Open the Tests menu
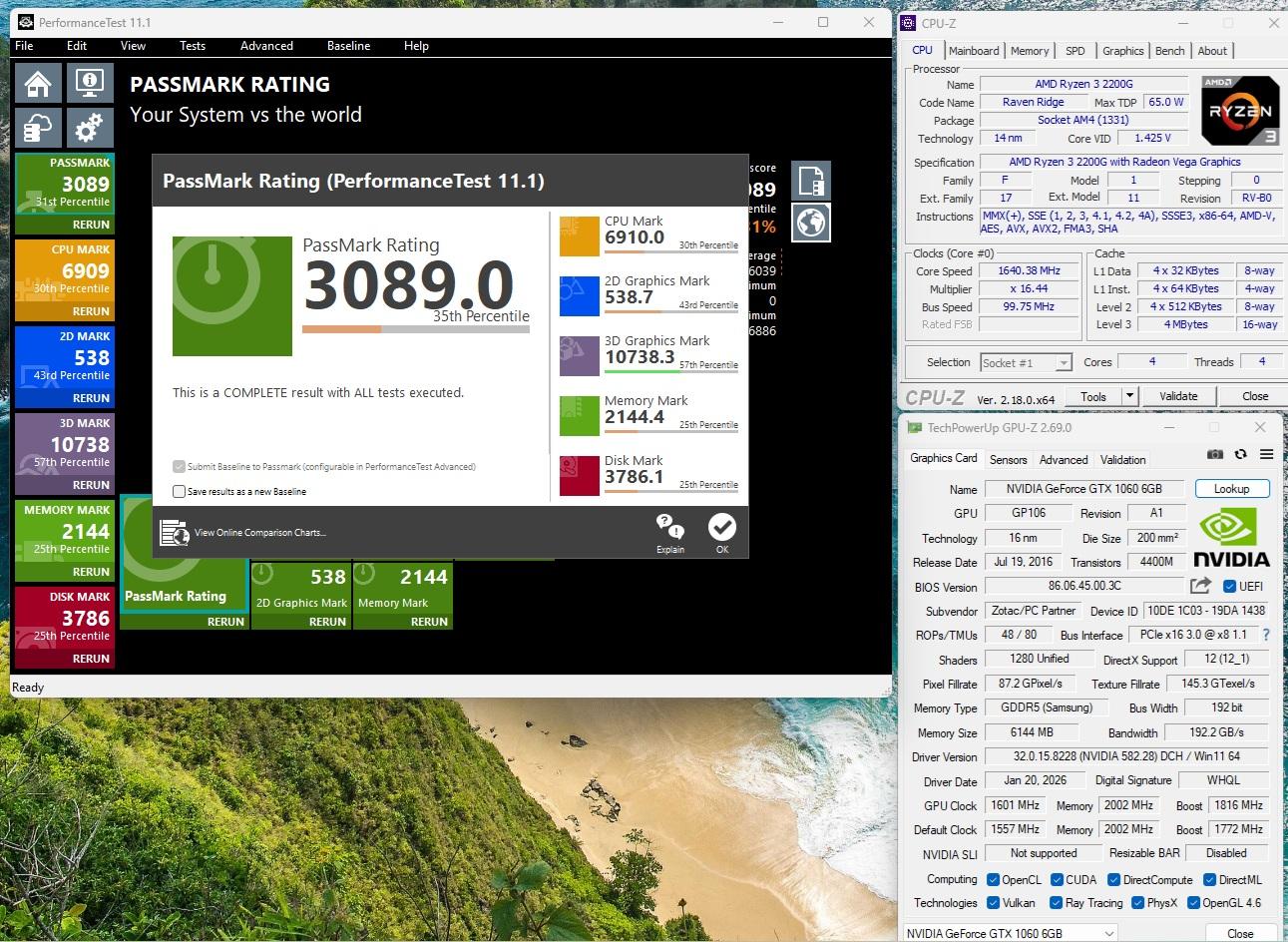1288x942 pixels. point(193,46)
